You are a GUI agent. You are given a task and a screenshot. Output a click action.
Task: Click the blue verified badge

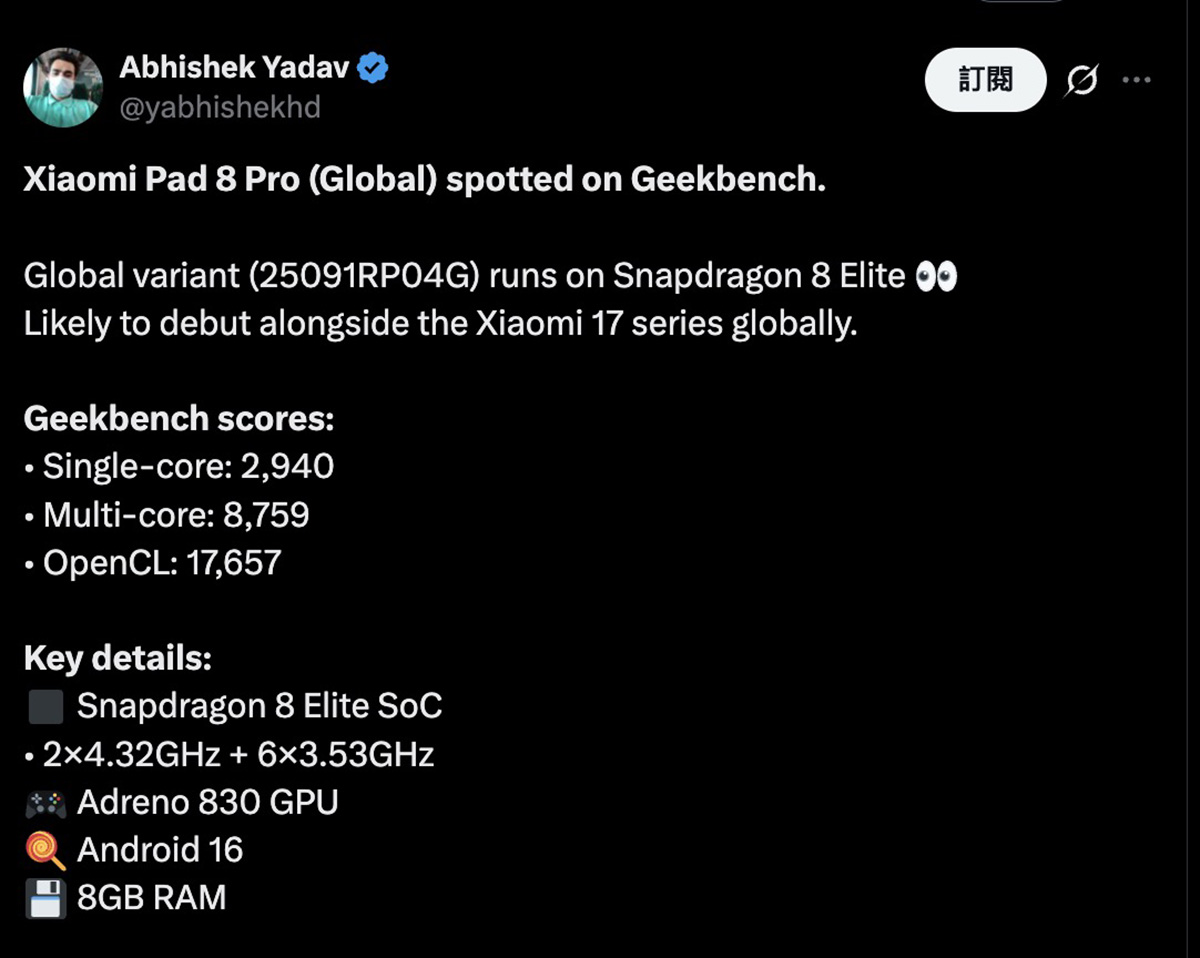coord(374,69)
